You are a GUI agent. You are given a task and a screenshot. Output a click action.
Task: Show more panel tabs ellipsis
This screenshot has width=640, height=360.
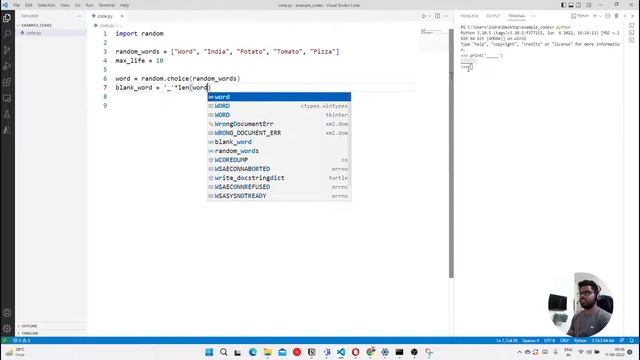(x=533, y=16)
